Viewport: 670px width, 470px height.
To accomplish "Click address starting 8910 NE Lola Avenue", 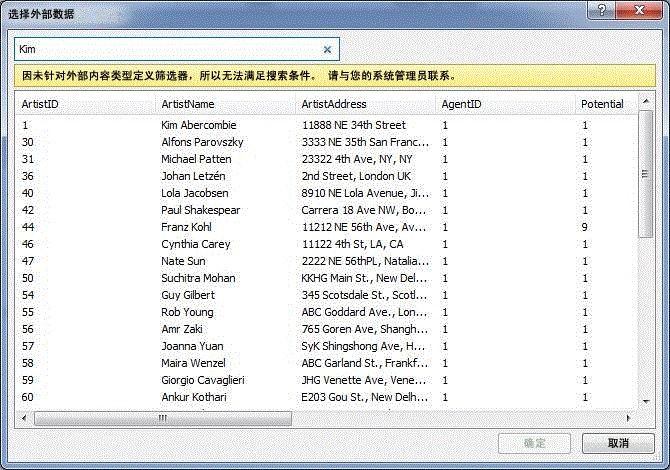I will (365, 193).
